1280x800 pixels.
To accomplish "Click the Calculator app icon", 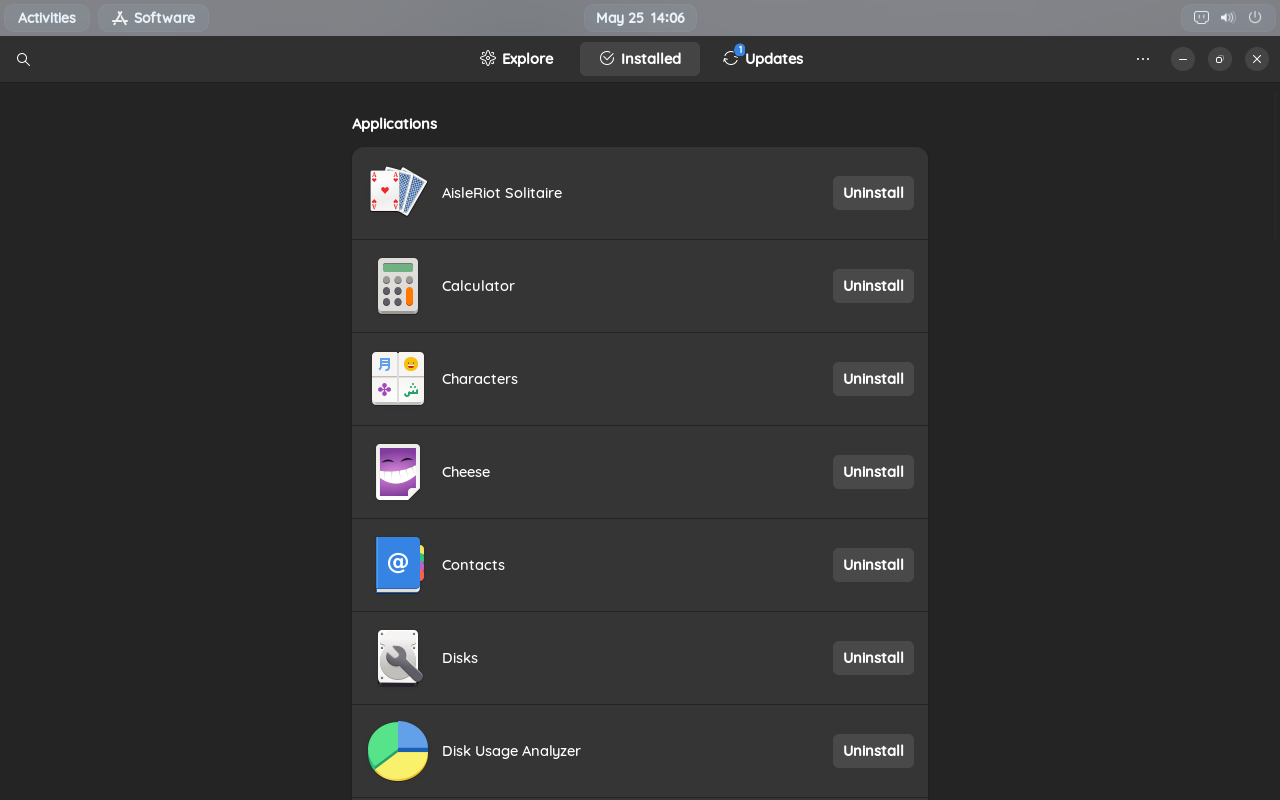I will pos(398,286).
